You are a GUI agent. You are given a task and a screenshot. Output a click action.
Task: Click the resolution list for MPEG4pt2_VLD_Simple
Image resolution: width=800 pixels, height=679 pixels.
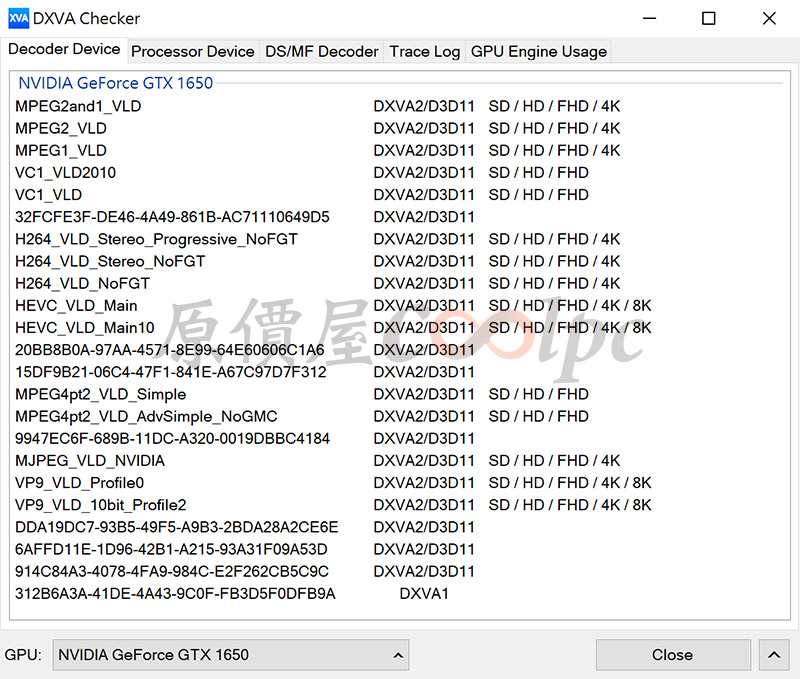(538, 394)
